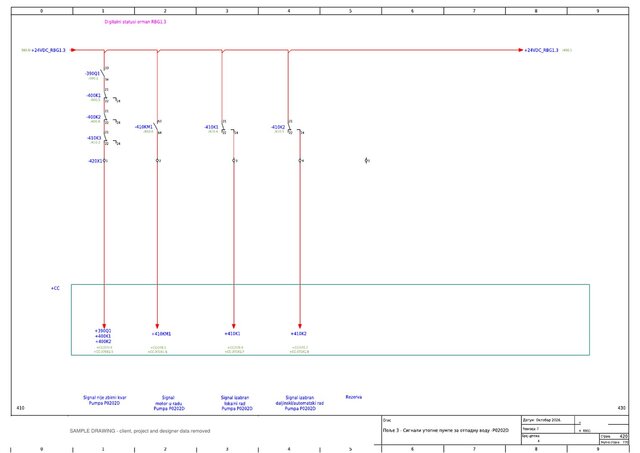Click the '+410KM1' destination label
The height and width of the screenshot is (453, 640).
pos(161,334)
